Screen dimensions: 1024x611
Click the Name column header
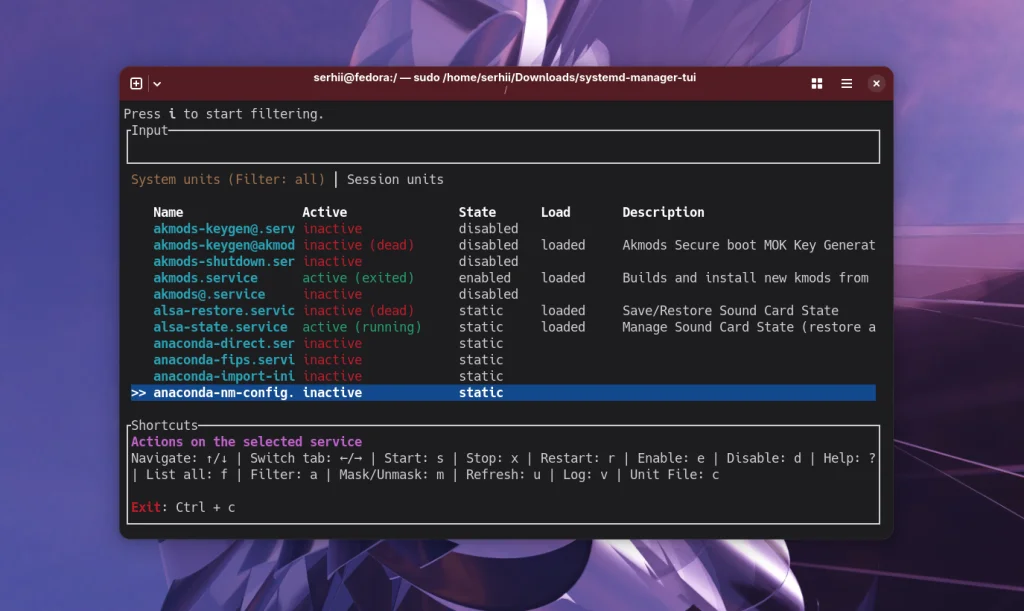pyautogui.click(x=168, y=212)
